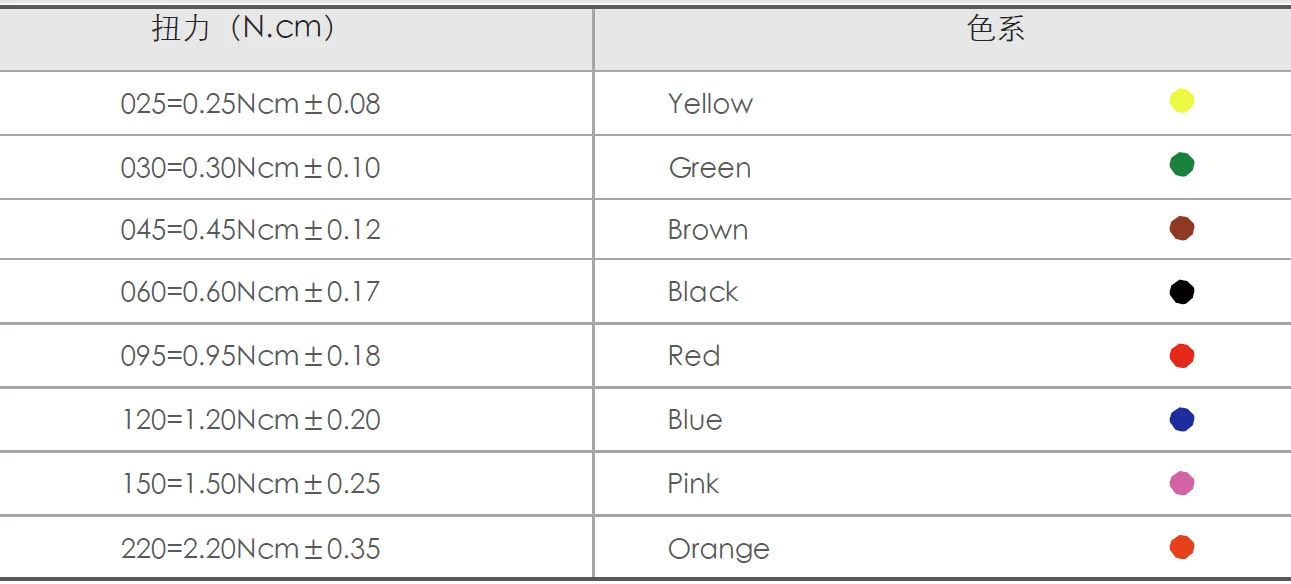Click the yellow color dot
This screenshot has width=1291, height=584.
[x=1181, y=101]
